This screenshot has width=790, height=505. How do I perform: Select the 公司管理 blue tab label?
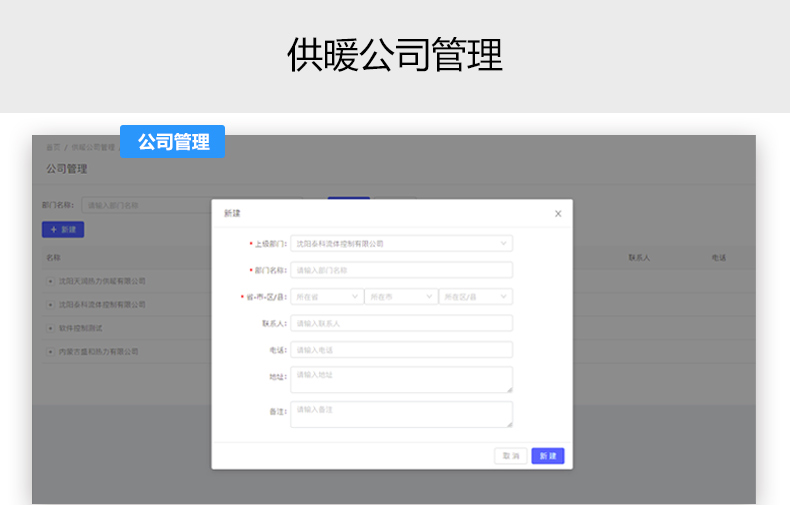click(173, 142)
